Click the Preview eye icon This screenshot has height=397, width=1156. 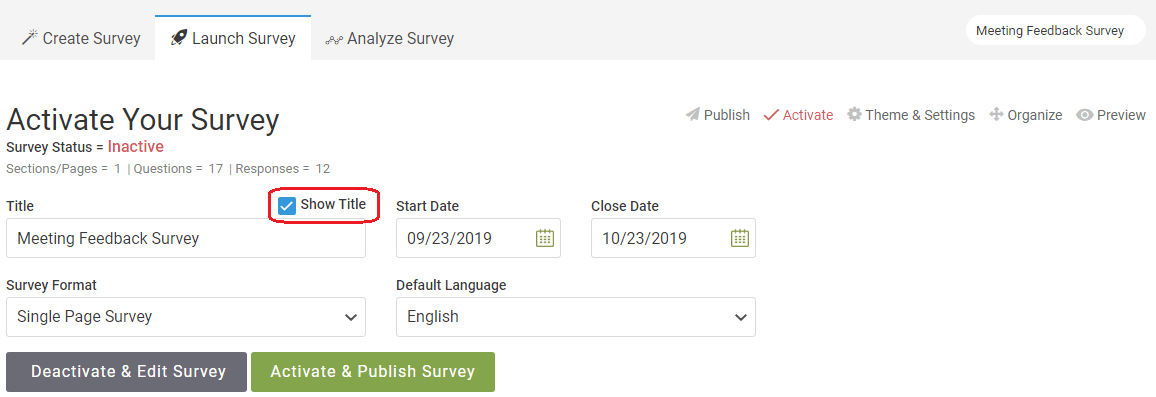(x=1084, y=115)
